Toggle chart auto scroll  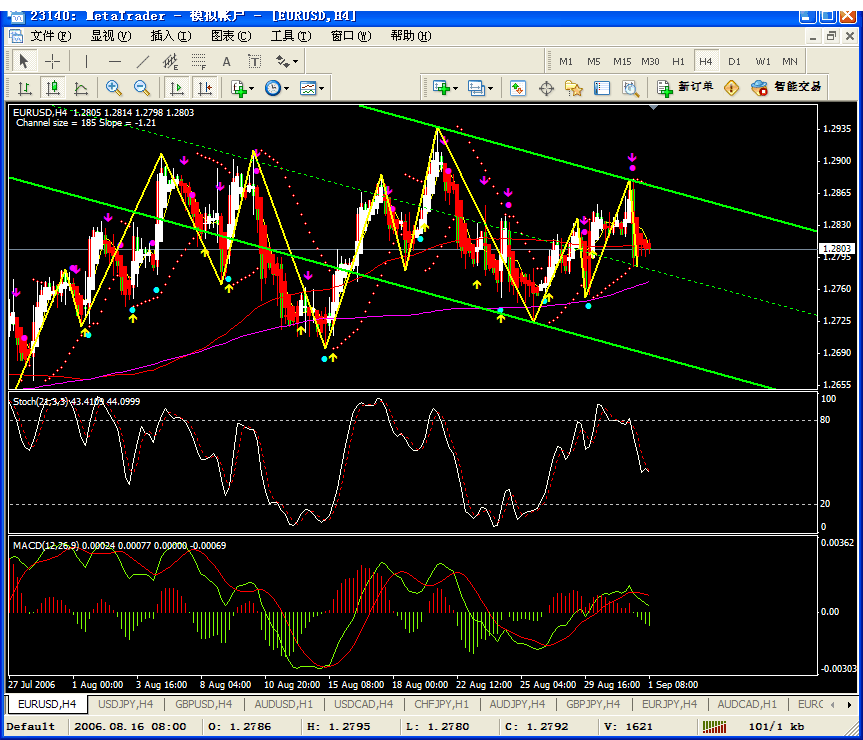point(177,88)
